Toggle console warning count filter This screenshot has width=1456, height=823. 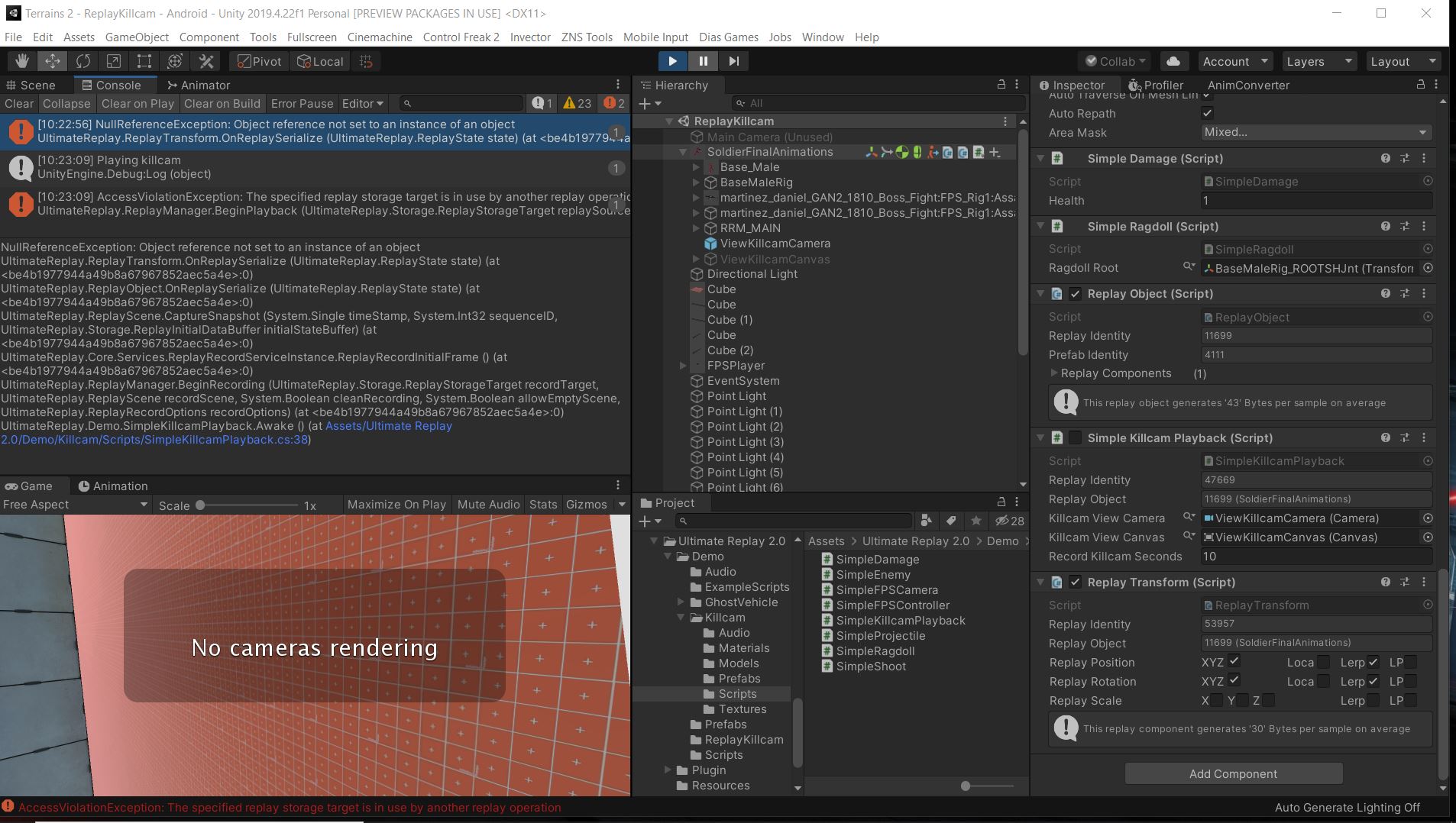coord(578,103)
